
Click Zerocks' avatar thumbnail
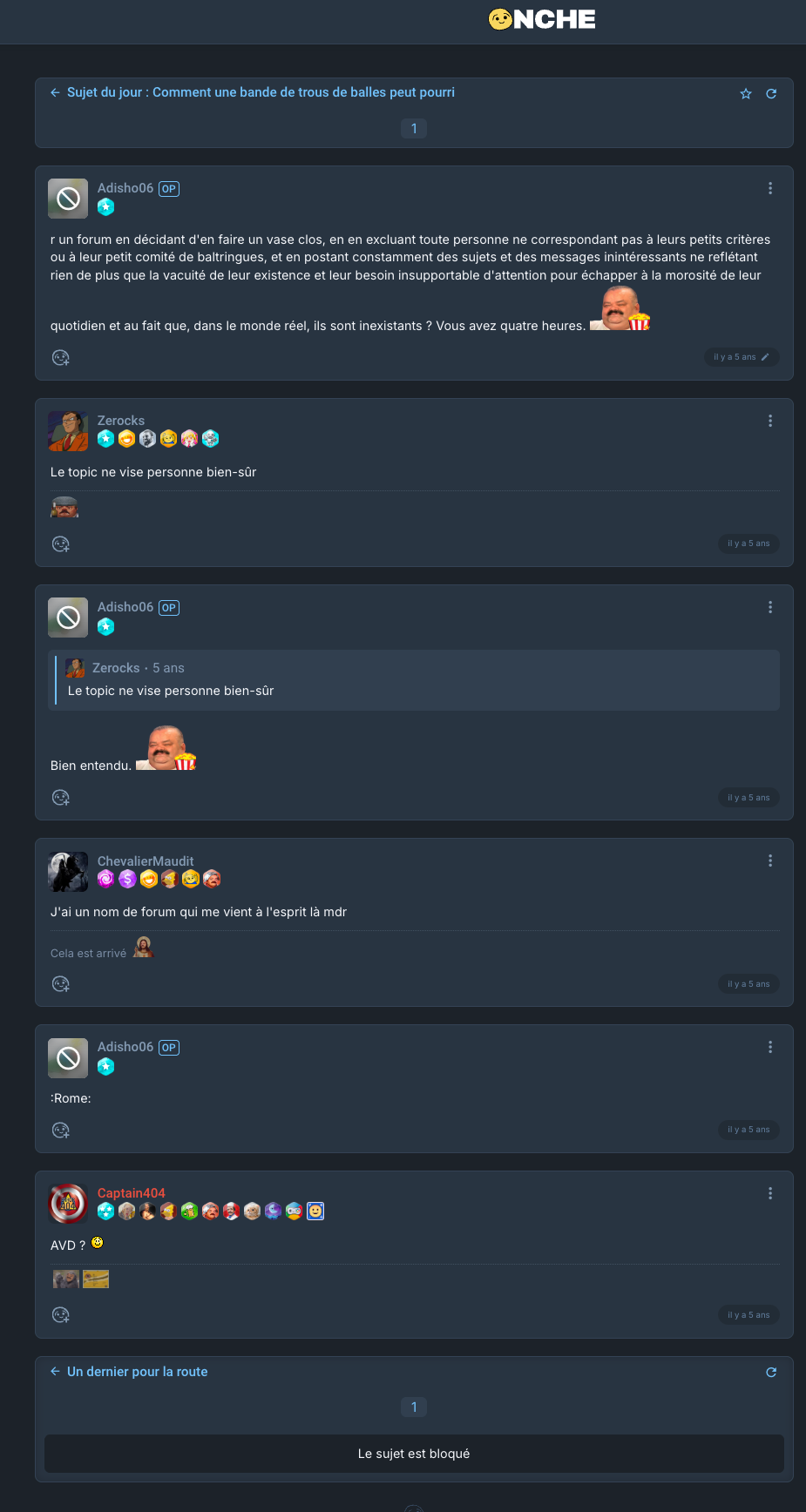[x=68, y=431]
